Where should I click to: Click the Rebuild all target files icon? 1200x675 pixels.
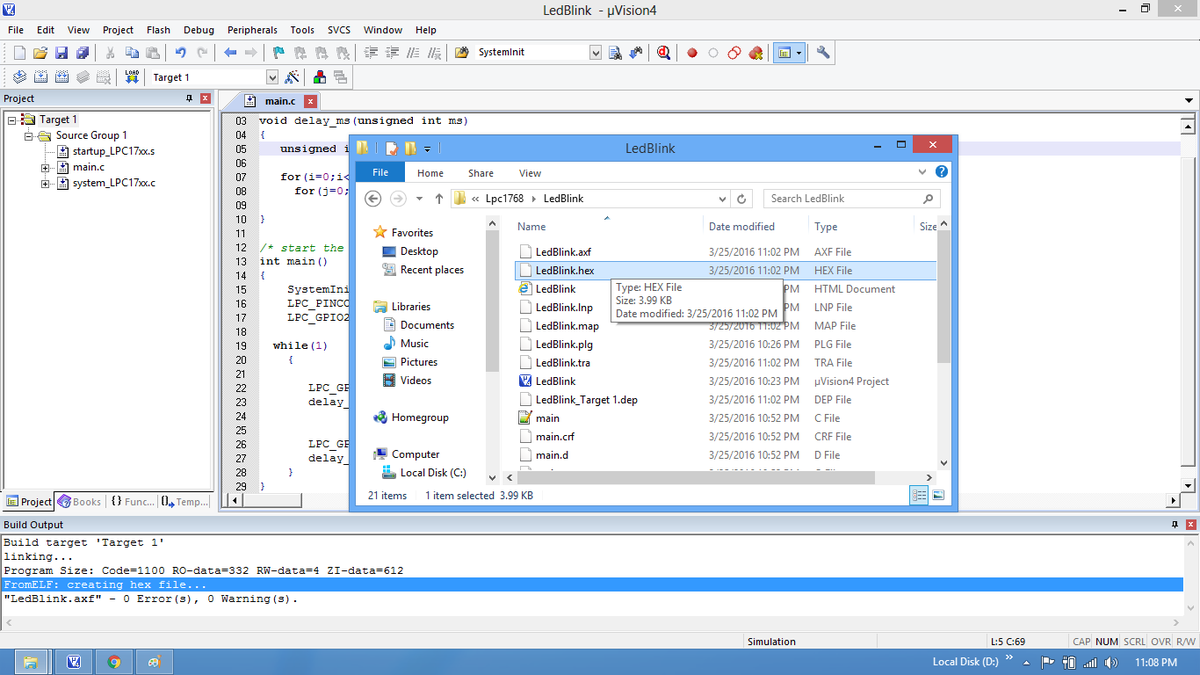pyautogui.click(x=62, y=77)
